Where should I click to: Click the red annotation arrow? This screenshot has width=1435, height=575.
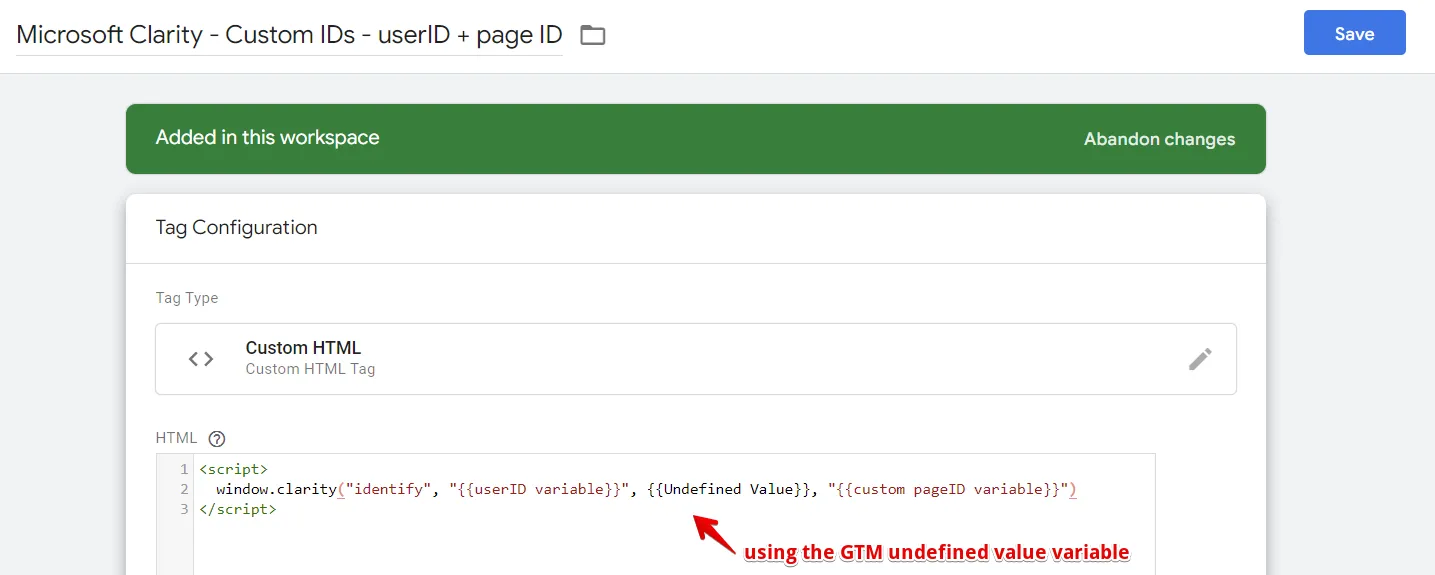point(714,532)
